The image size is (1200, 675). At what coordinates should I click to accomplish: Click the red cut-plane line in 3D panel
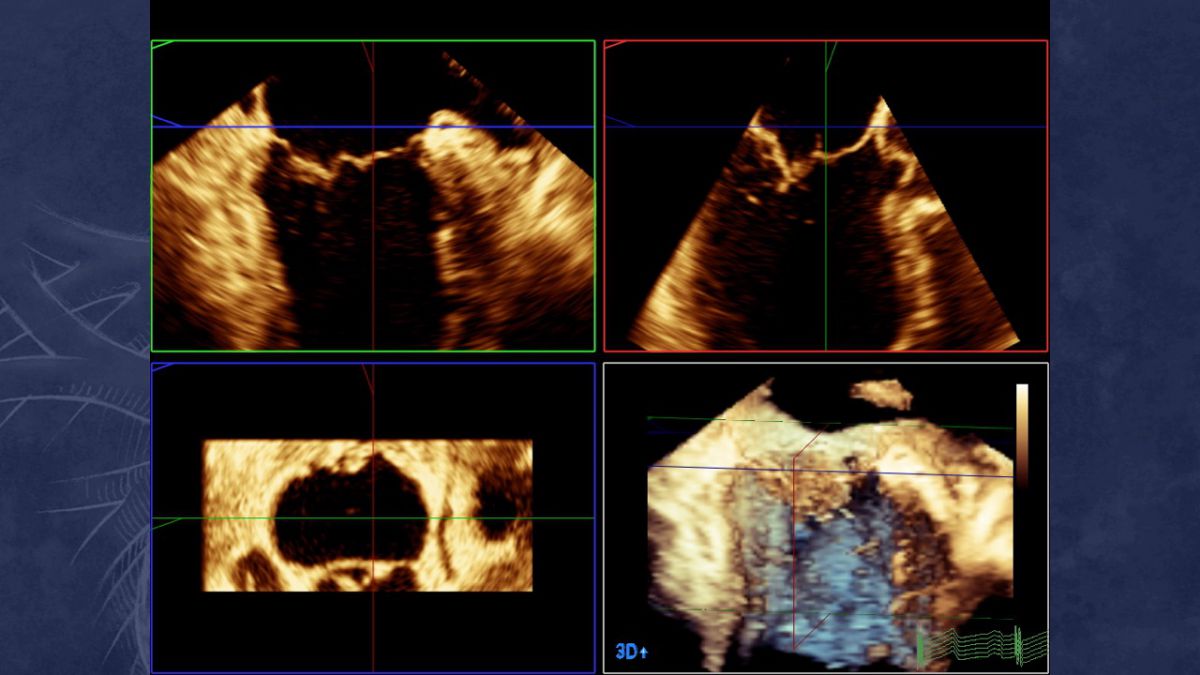(794, 555)
